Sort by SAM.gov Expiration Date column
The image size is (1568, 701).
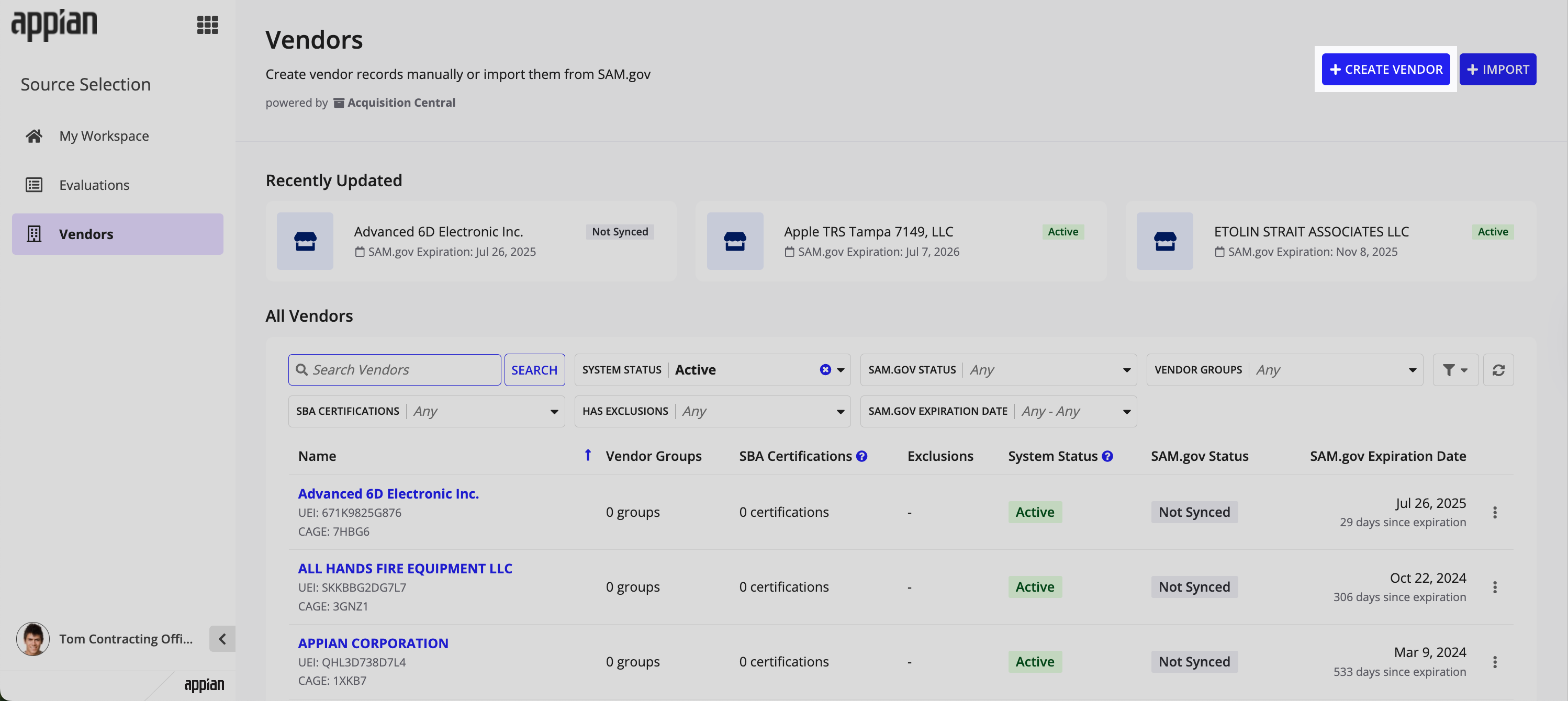[x=1387, y=455]
